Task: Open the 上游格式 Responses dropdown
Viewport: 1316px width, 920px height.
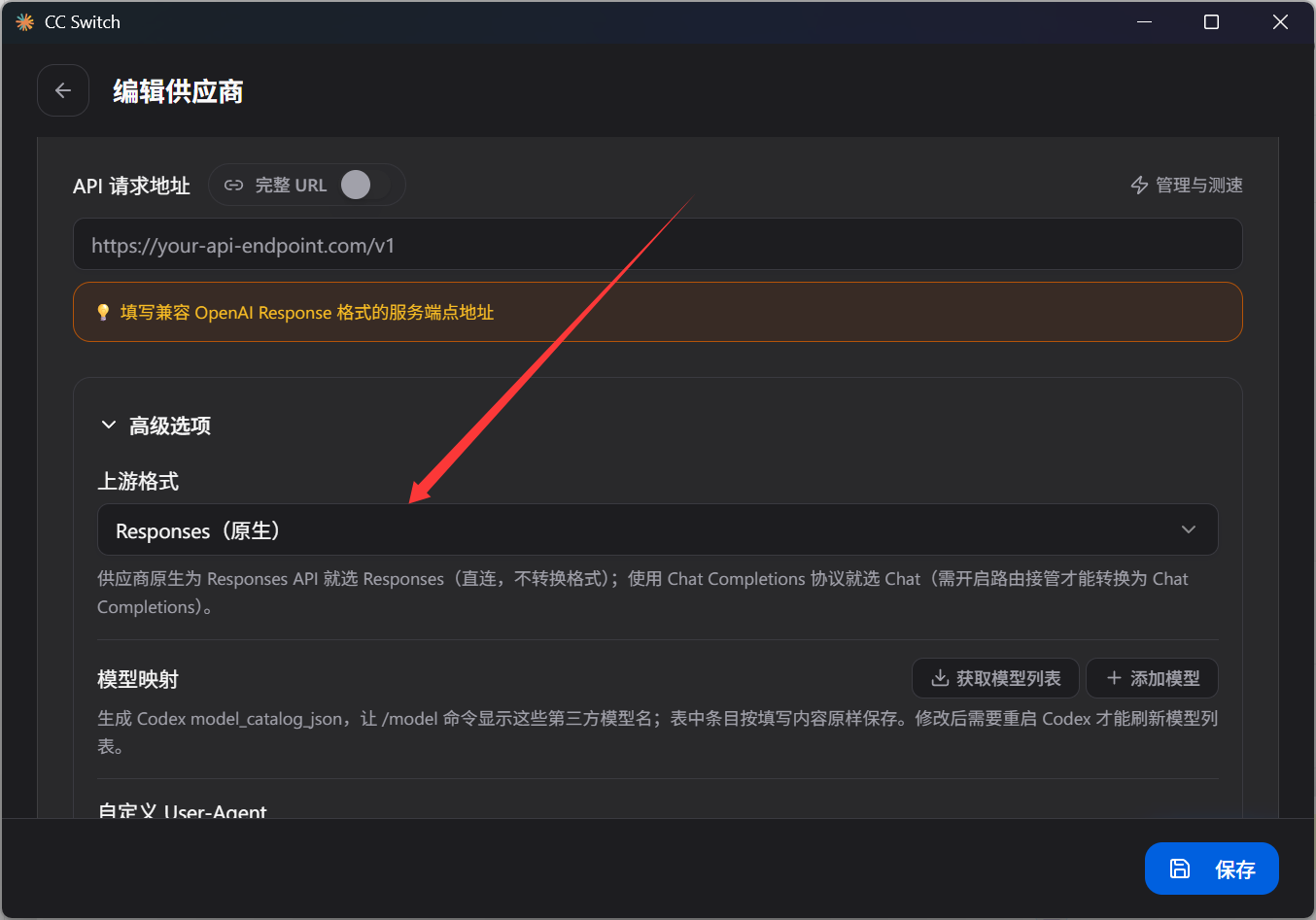Action: point(658,529)
